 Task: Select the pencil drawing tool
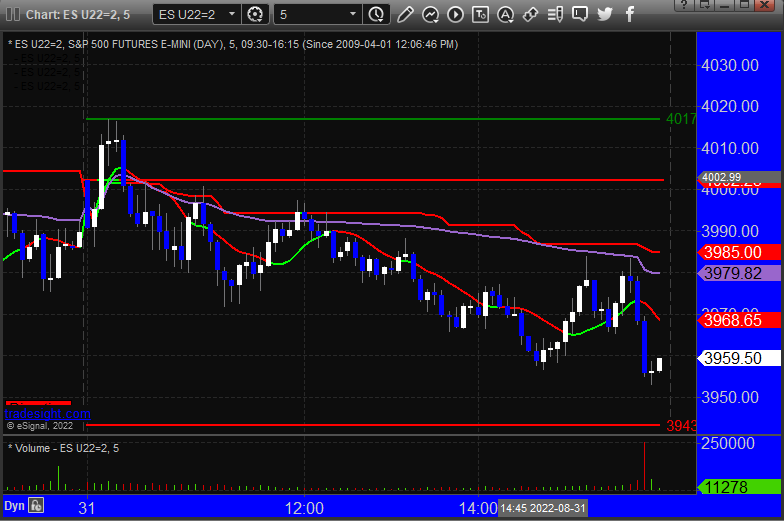click(405, 14)
